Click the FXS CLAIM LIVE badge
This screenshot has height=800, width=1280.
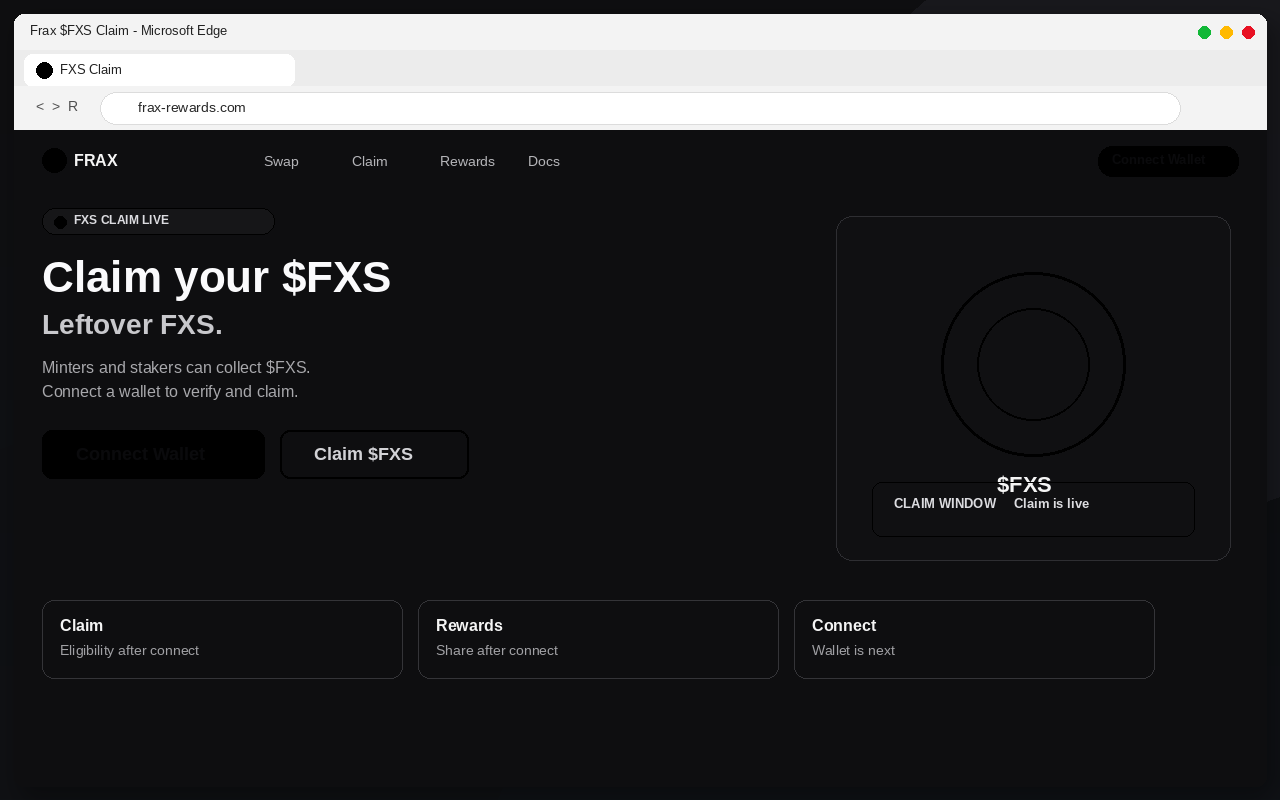click(x=158, y=221)
